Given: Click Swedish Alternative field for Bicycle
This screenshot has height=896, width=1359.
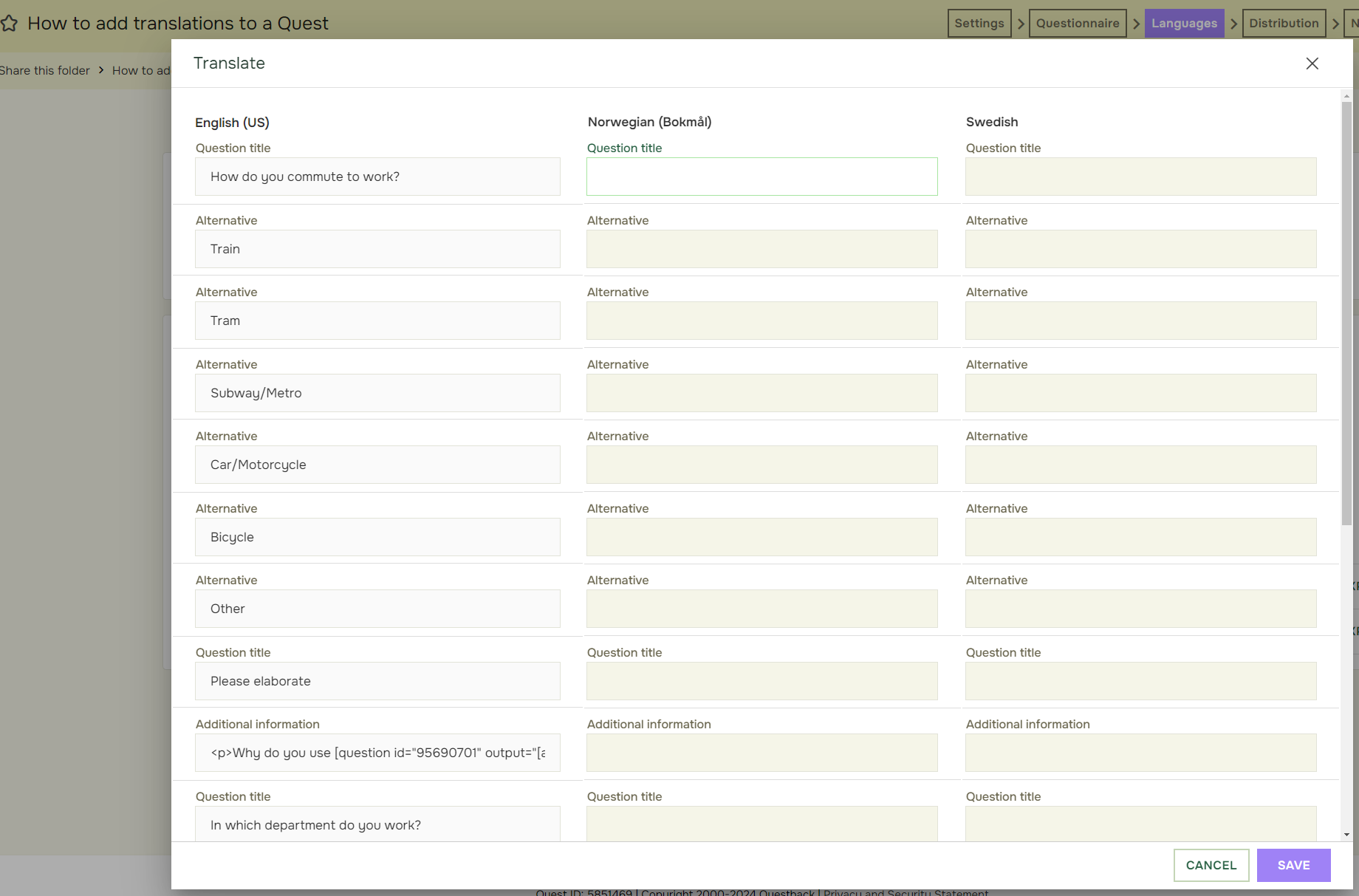Looking at the screenshot, I should (x=1140, y=537).
